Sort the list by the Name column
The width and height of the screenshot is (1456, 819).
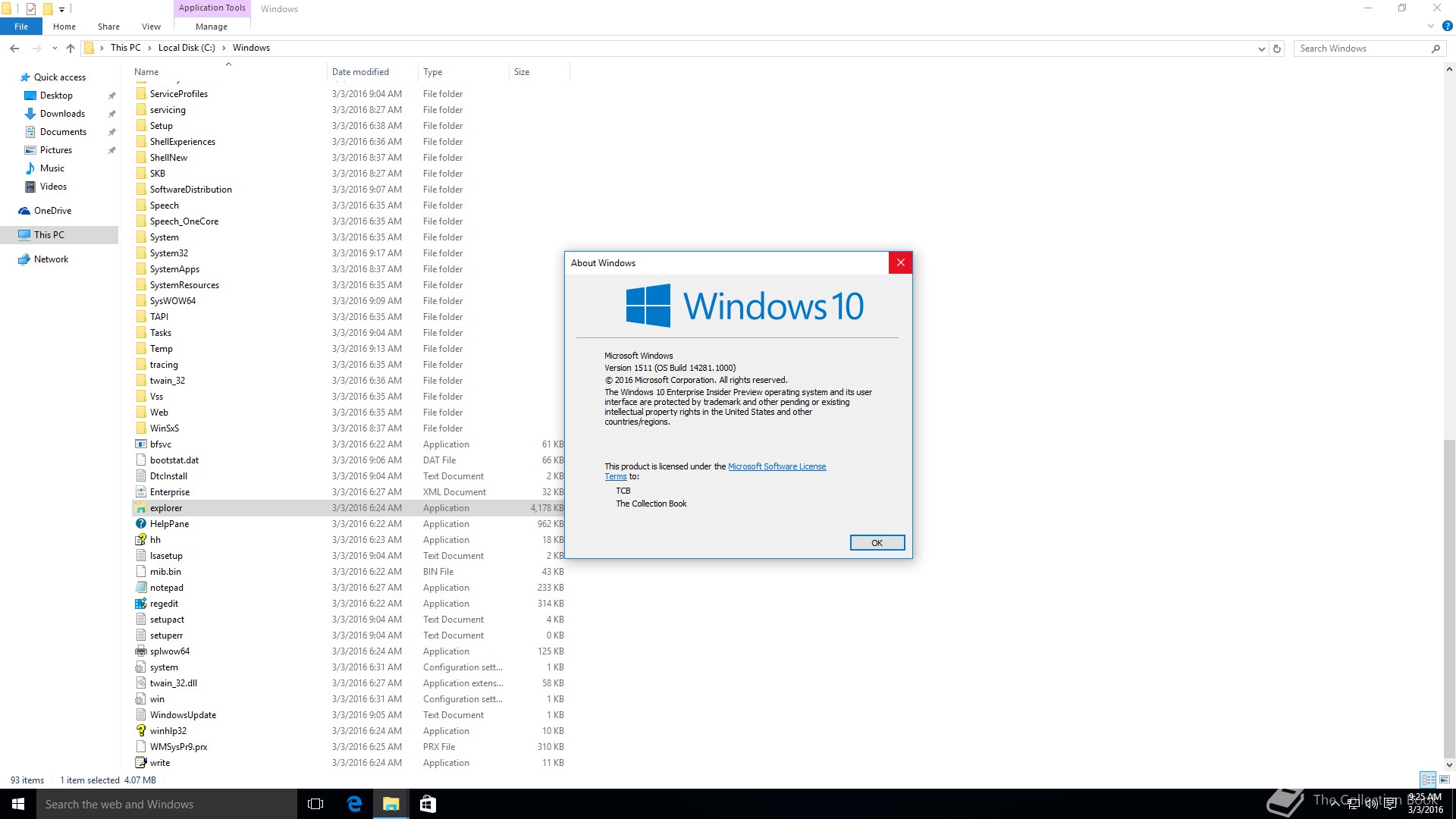tap(227, 72)
